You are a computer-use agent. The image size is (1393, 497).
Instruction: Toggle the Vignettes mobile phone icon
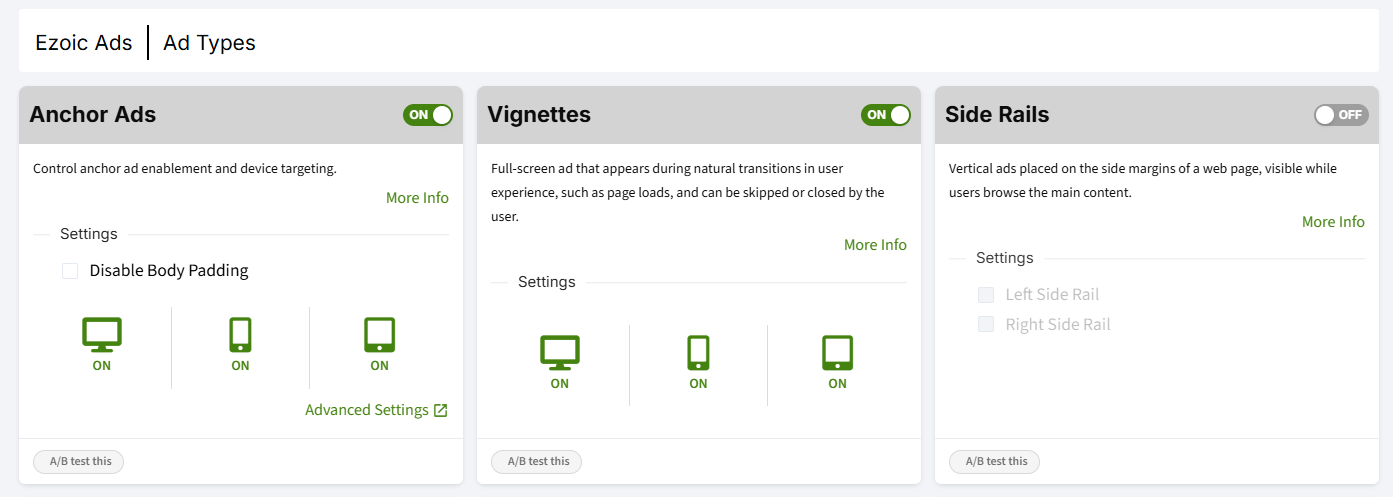698,352
